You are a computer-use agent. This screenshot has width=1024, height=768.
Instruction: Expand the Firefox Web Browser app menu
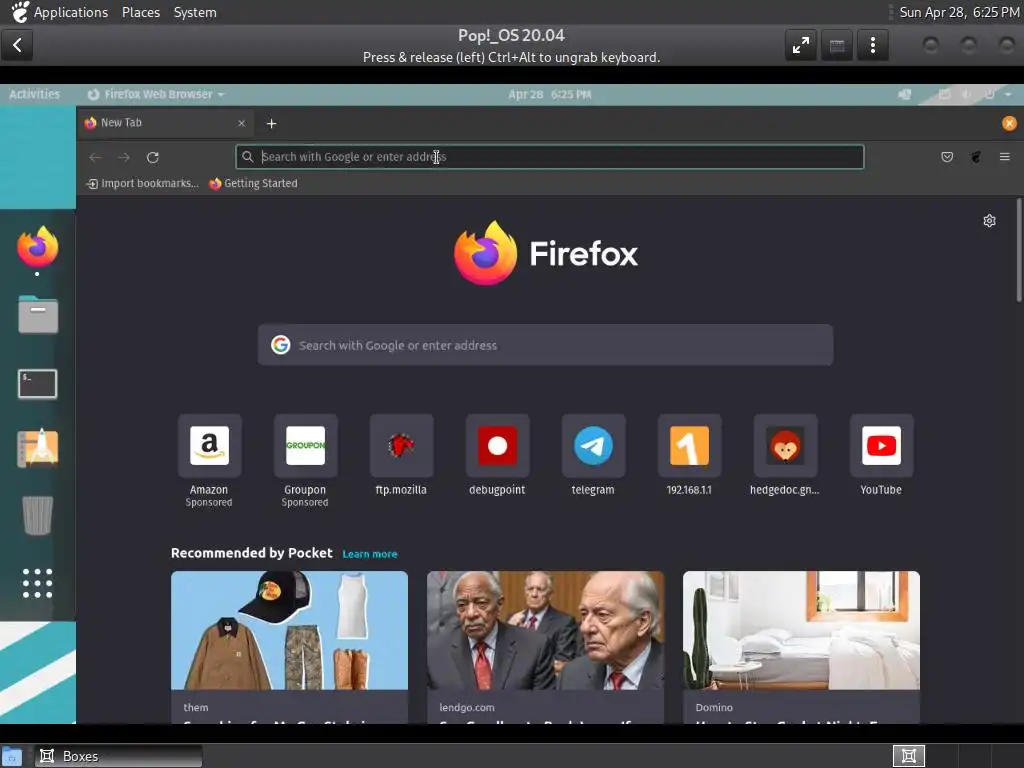pyautogui.click(x=156, y=94)
